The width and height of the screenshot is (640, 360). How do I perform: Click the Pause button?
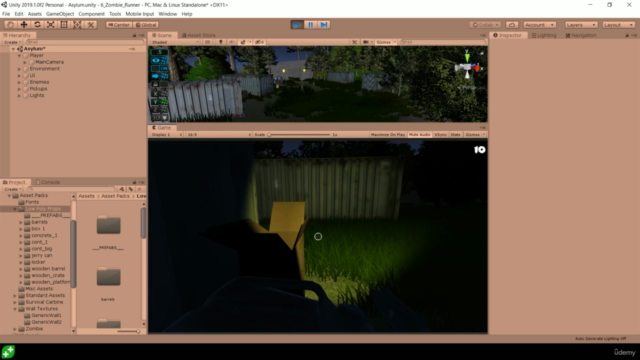point(311,25)
